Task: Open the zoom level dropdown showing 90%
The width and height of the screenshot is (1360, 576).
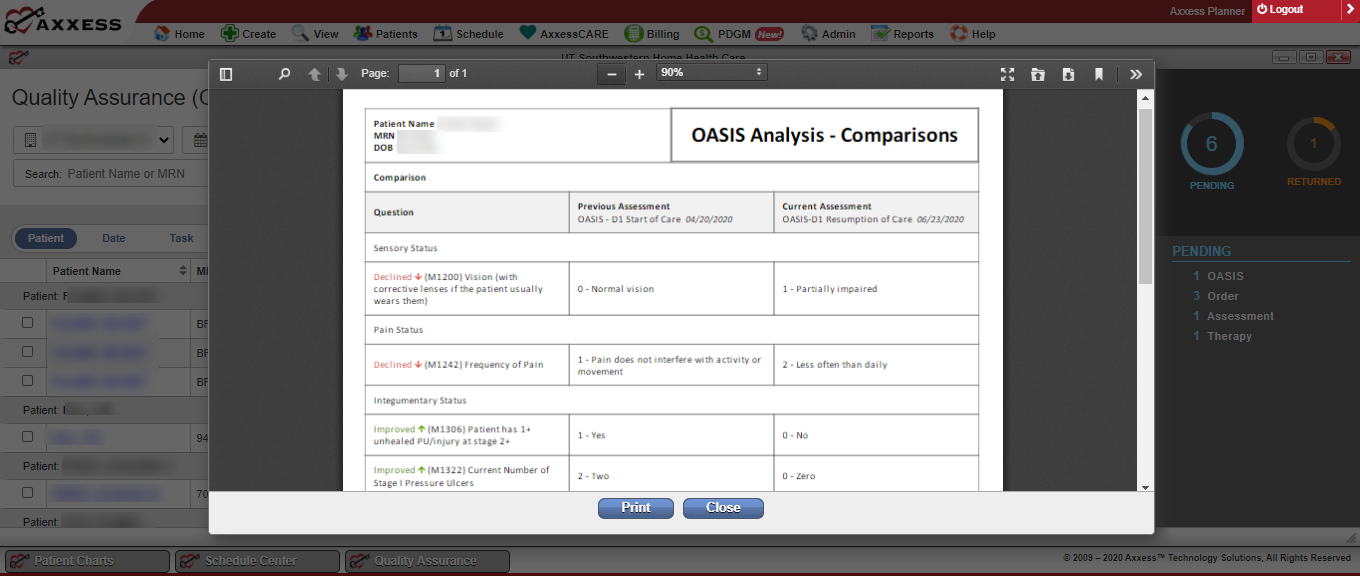Action: coord(710,72)
